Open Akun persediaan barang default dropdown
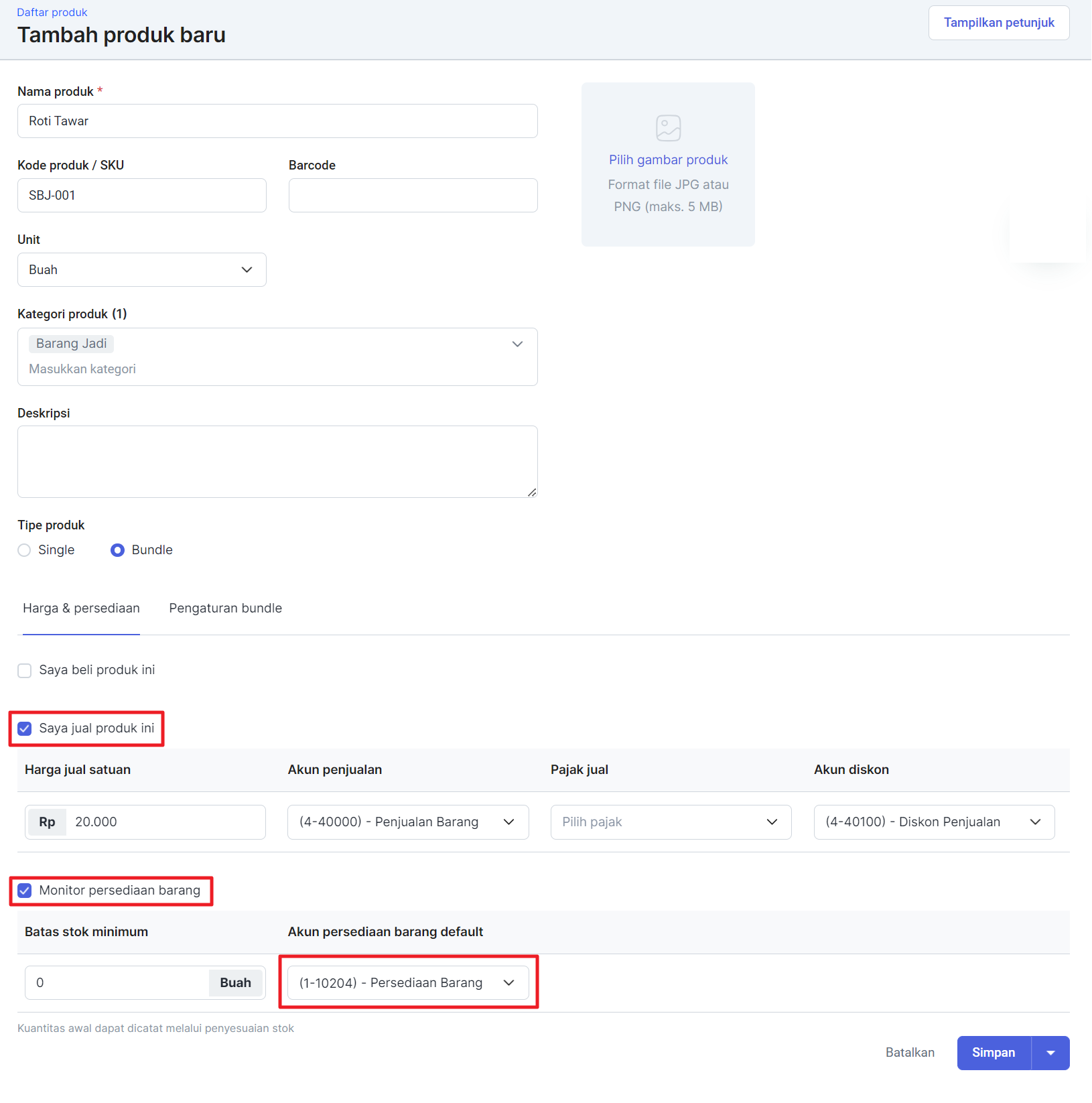The height and width of the screenshot is (1103, 1092). tap(408, 983)
